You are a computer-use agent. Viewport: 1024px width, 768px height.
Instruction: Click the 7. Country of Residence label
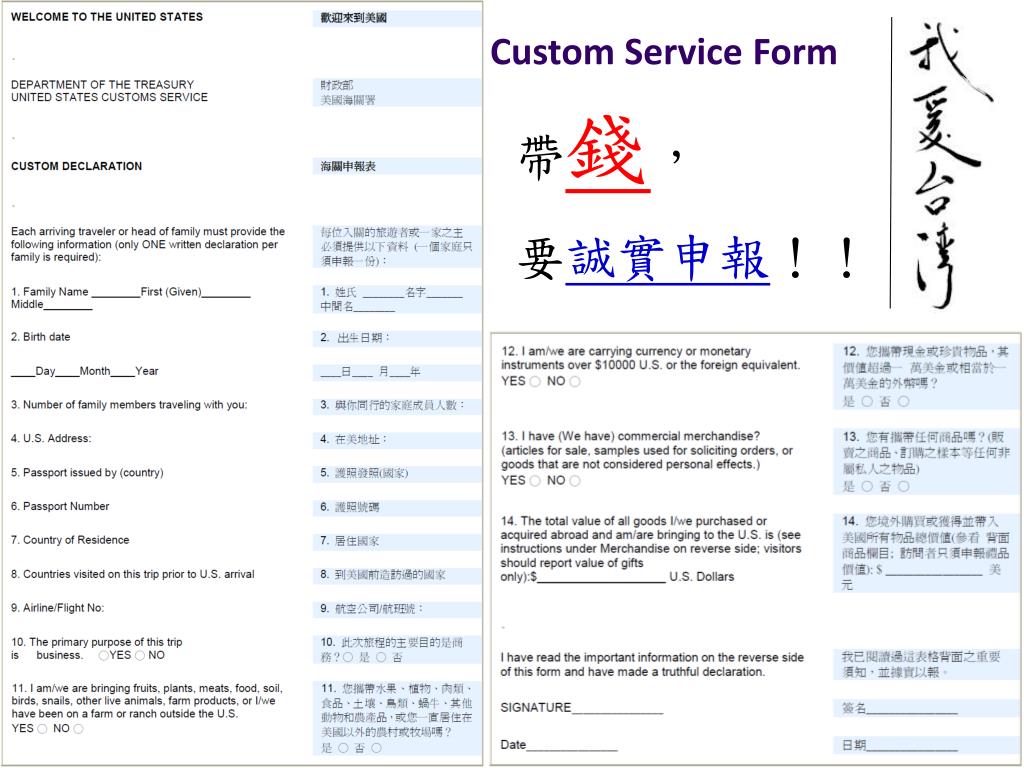tap(70, 540)
